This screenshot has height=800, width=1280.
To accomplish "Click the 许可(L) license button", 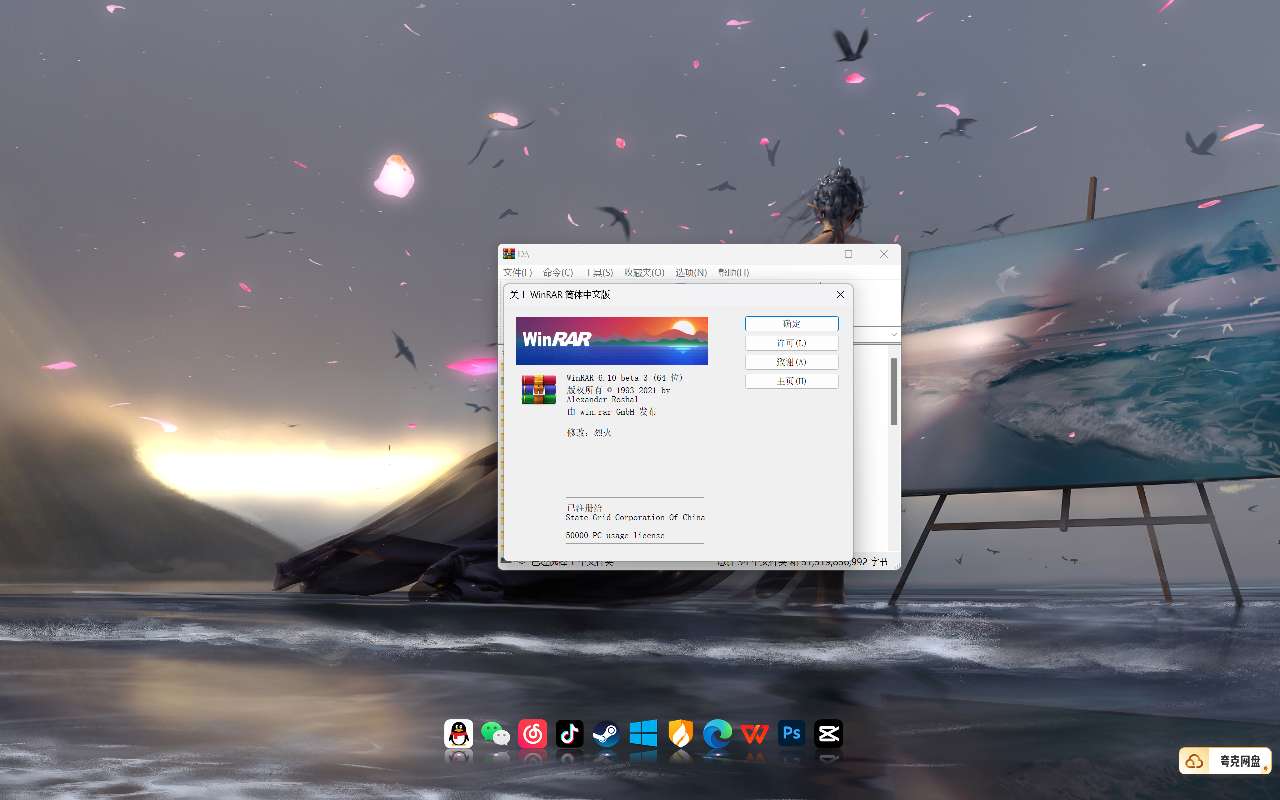I will click(792, 343).
